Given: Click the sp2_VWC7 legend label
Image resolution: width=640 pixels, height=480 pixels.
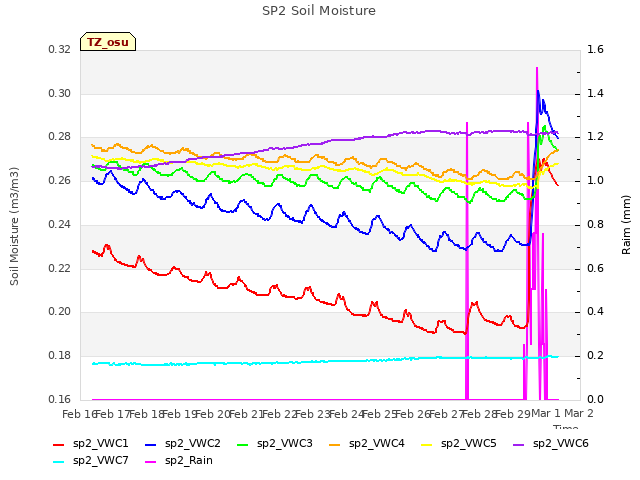Looking at the screenshot, I should coord(100,460).
